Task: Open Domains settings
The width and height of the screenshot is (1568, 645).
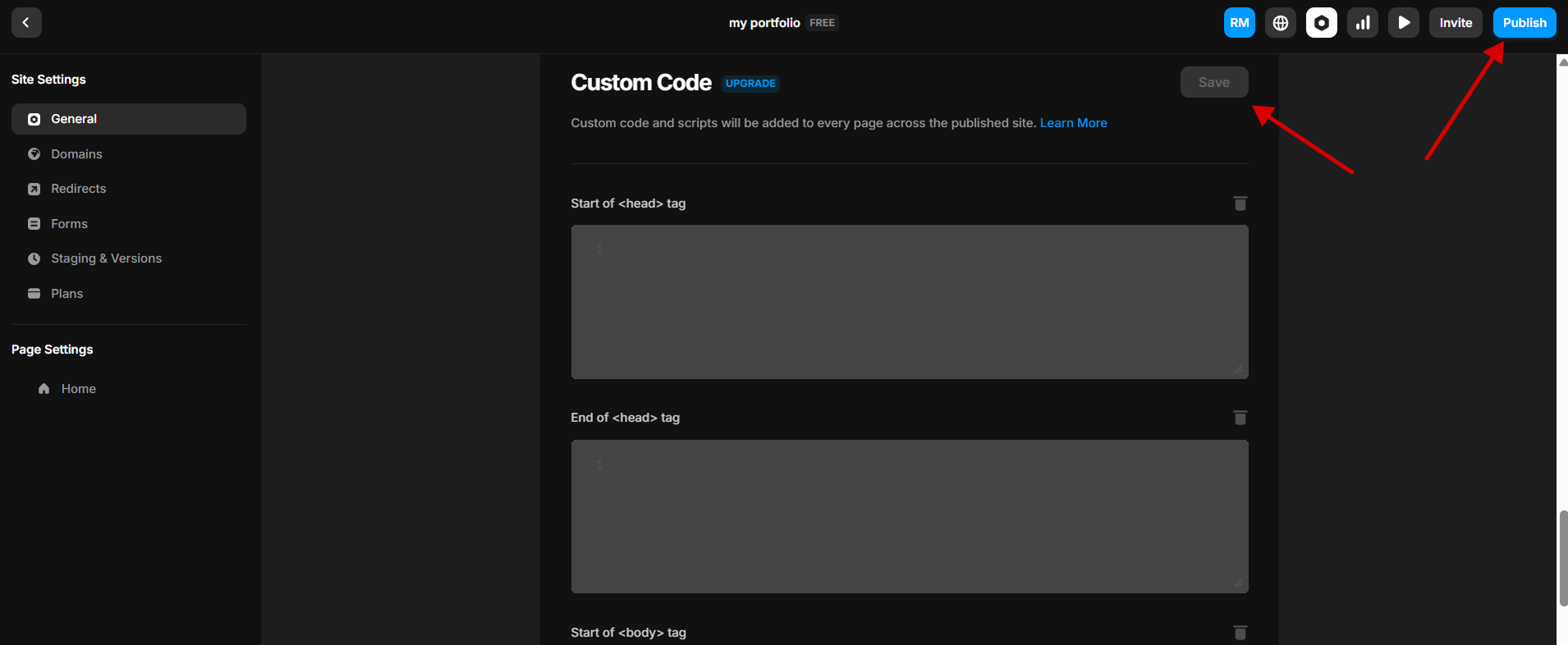Action: pyautogui.click(x=129, y=154)
